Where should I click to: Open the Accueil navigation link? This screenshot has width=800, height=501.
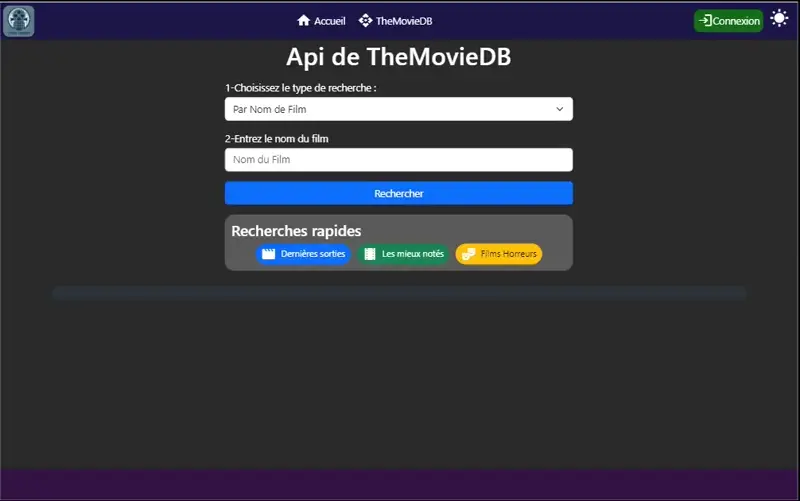pos(321,21)
